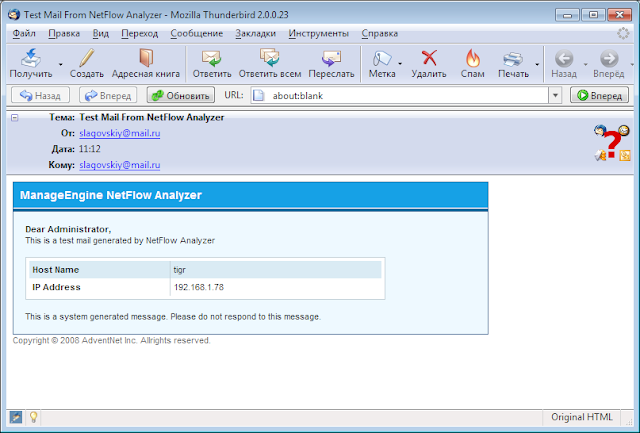The width and height of the screenshot is (640, 433).
Task: Open the Правка menu
Action: coord(64,33)
